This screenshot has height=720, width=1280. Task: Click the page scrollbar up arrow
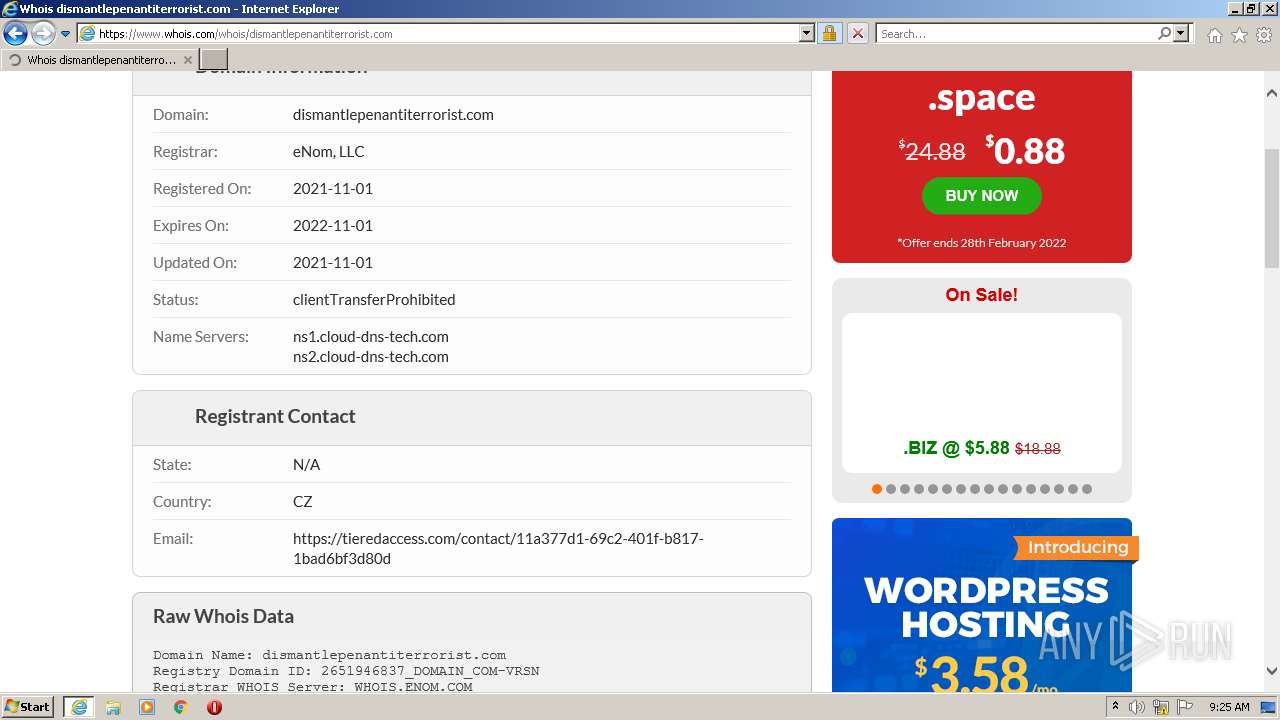pyautogui.click(x=1272, y=93)
